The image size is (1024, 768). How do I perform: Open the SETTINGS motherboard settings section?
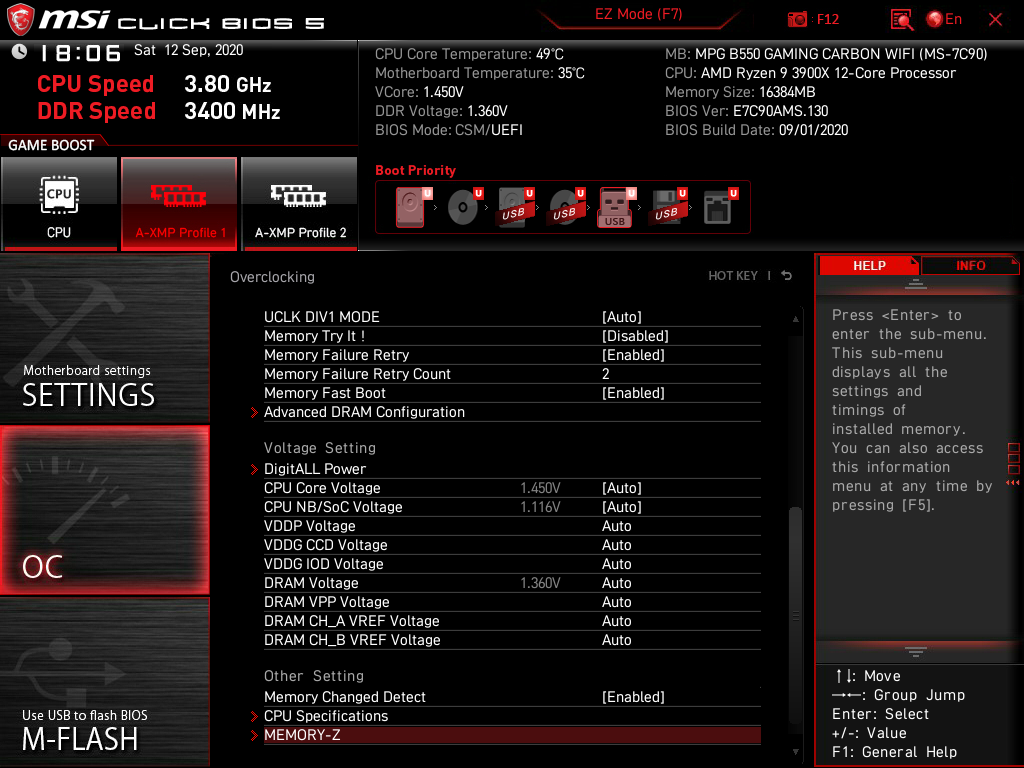(x=104, y=338)
